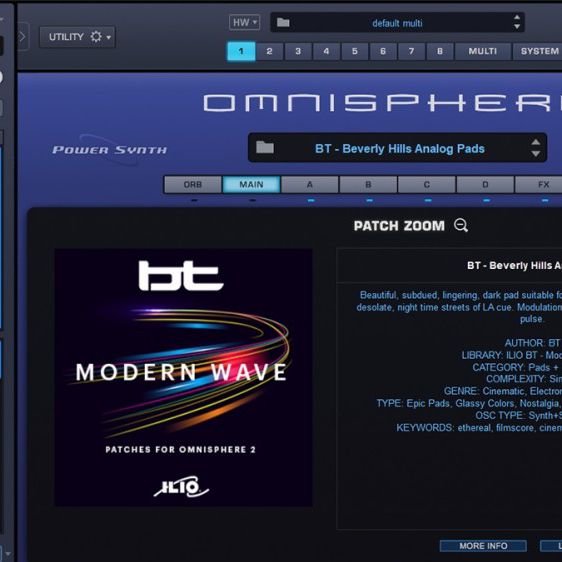Click the patch title in the info header
The height and width of the screenshot is (562, 562).
pos(514,266)
